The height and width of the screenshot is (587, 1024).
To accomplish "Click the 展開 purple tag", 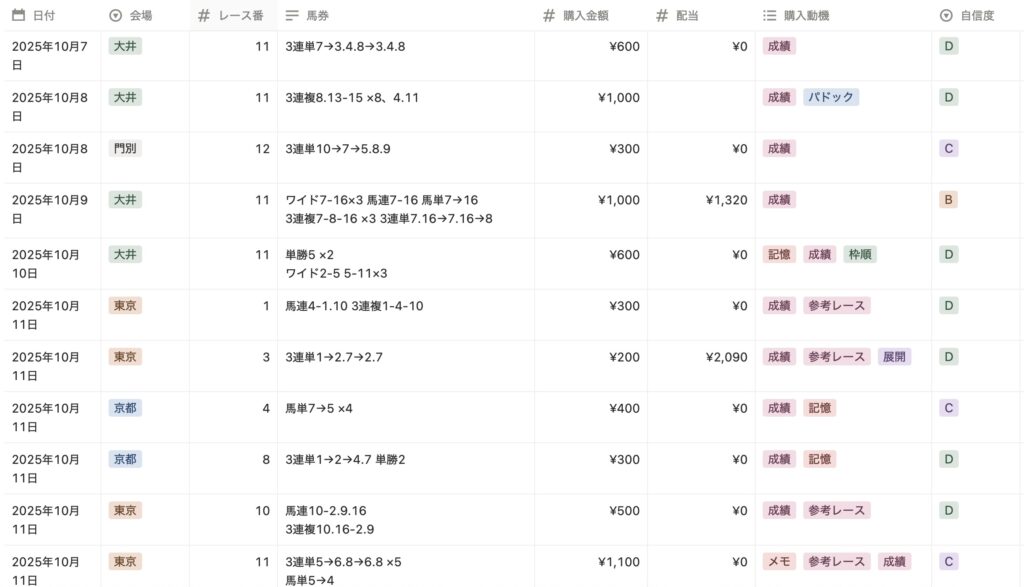I will (x=894, y=357).
